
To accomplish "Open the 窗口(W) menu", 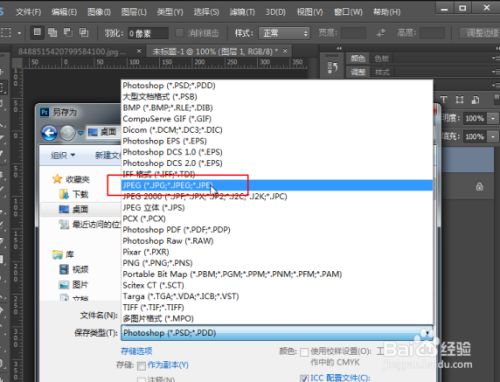I will click(x=348, y=12).
